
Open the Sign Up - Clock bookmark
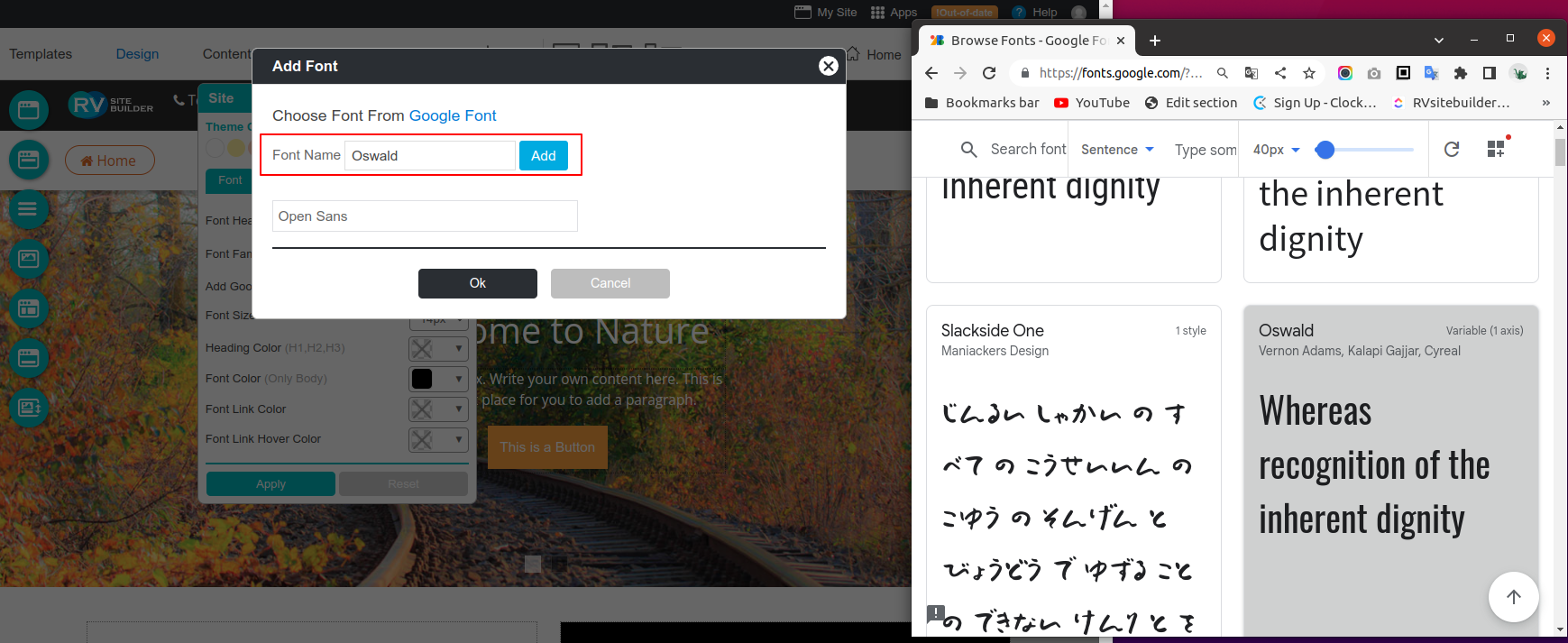1316,103
